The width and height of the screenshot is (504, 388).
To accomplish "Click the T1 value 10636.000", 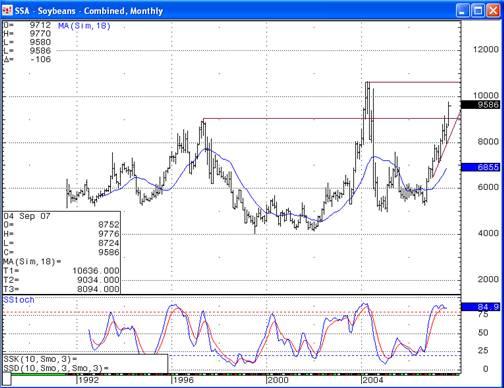I will tap(96, 271).
